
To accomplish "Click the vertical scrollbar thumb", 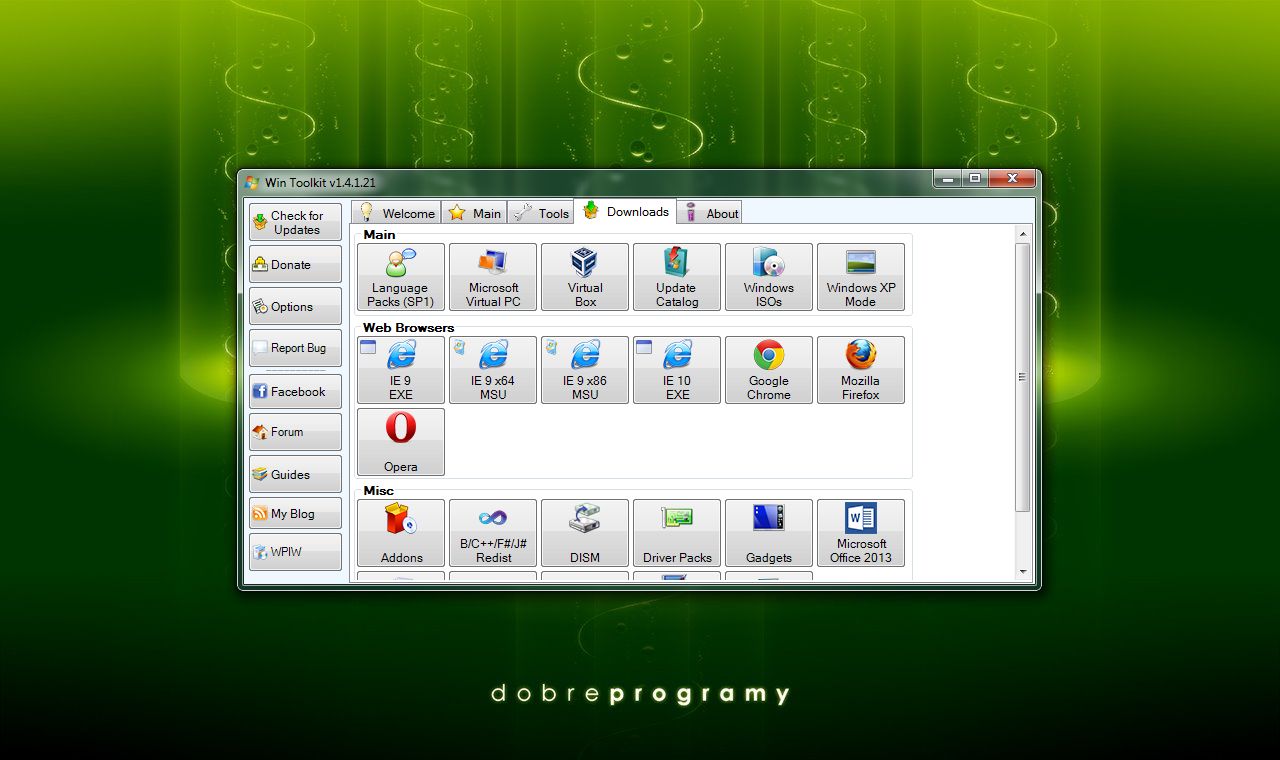I will 1023,377.
